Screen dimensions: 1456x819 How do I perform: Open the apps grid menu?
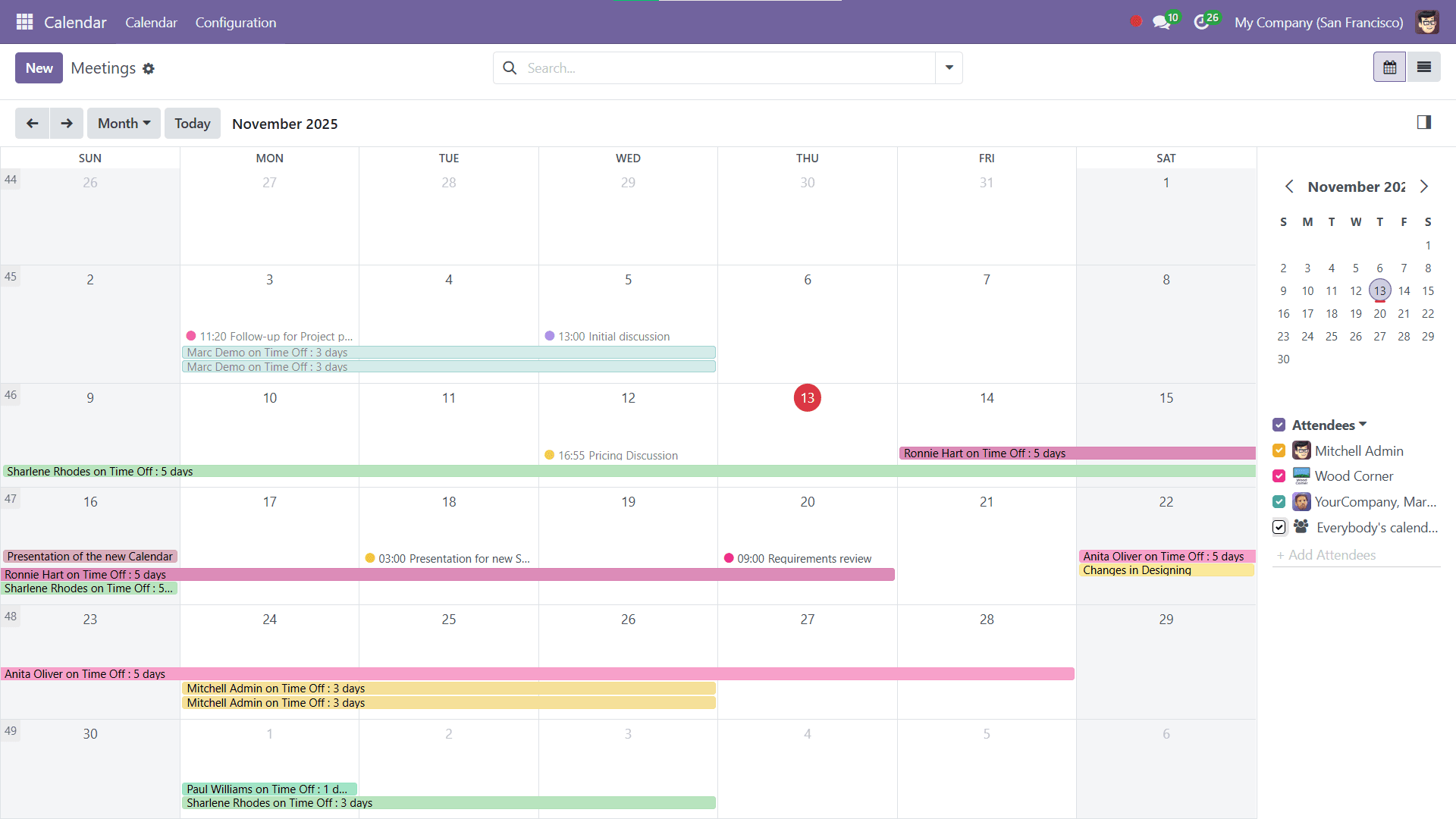click(24, 22)
